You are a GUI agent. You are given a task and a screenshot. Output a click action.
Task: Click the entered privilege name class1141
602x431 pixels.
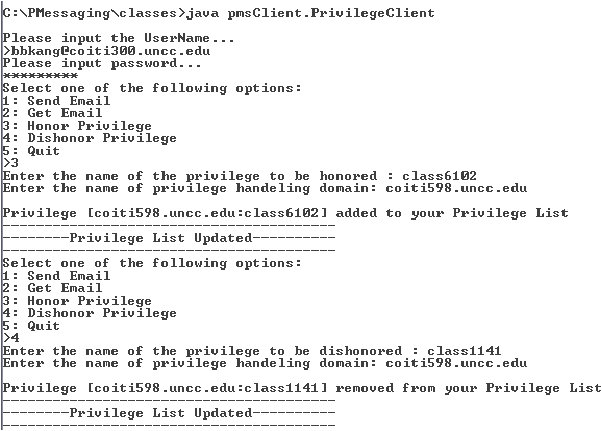tap(464, 351)
